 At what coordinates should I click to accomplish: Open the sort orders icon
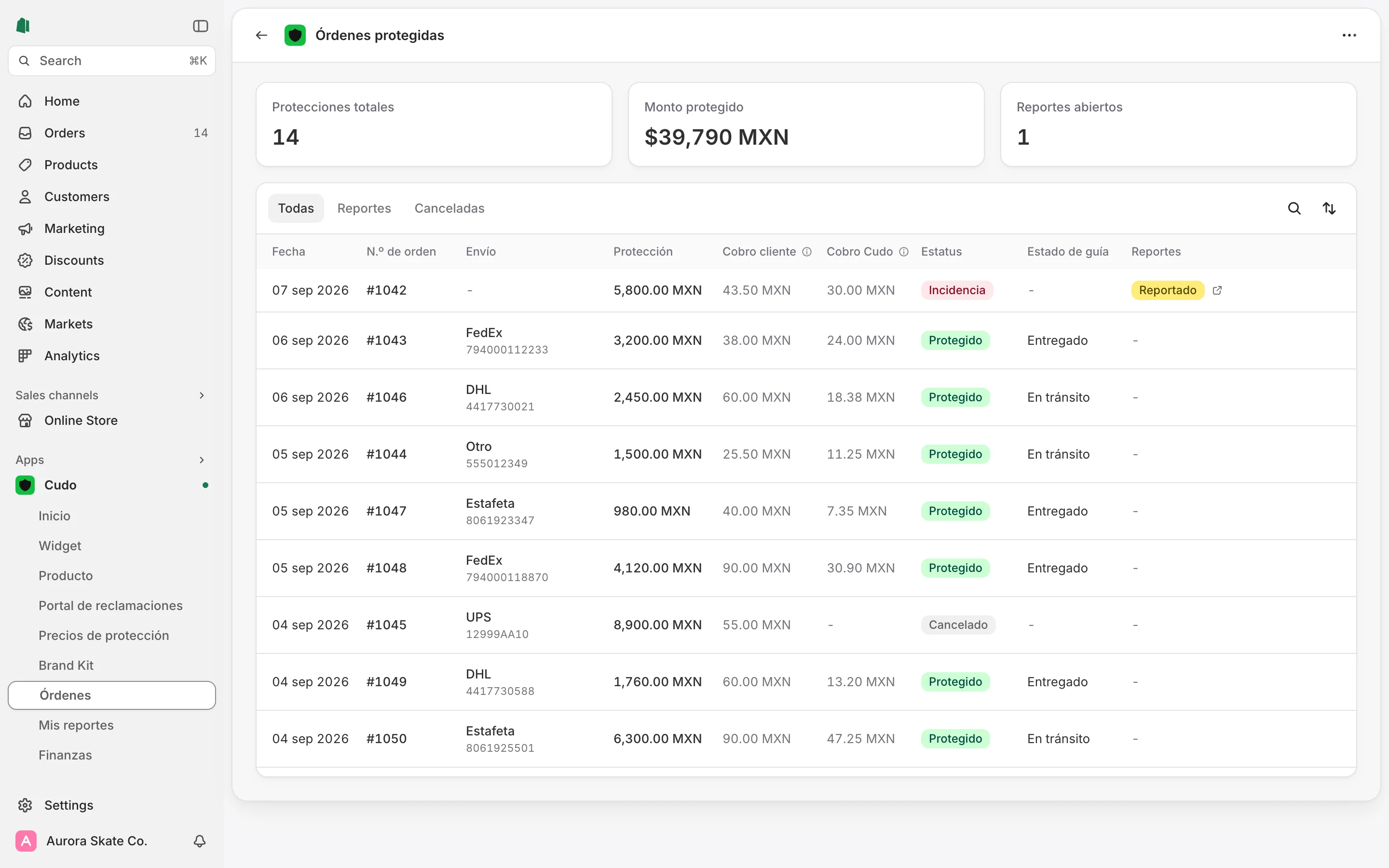(x=1329, y=208)
